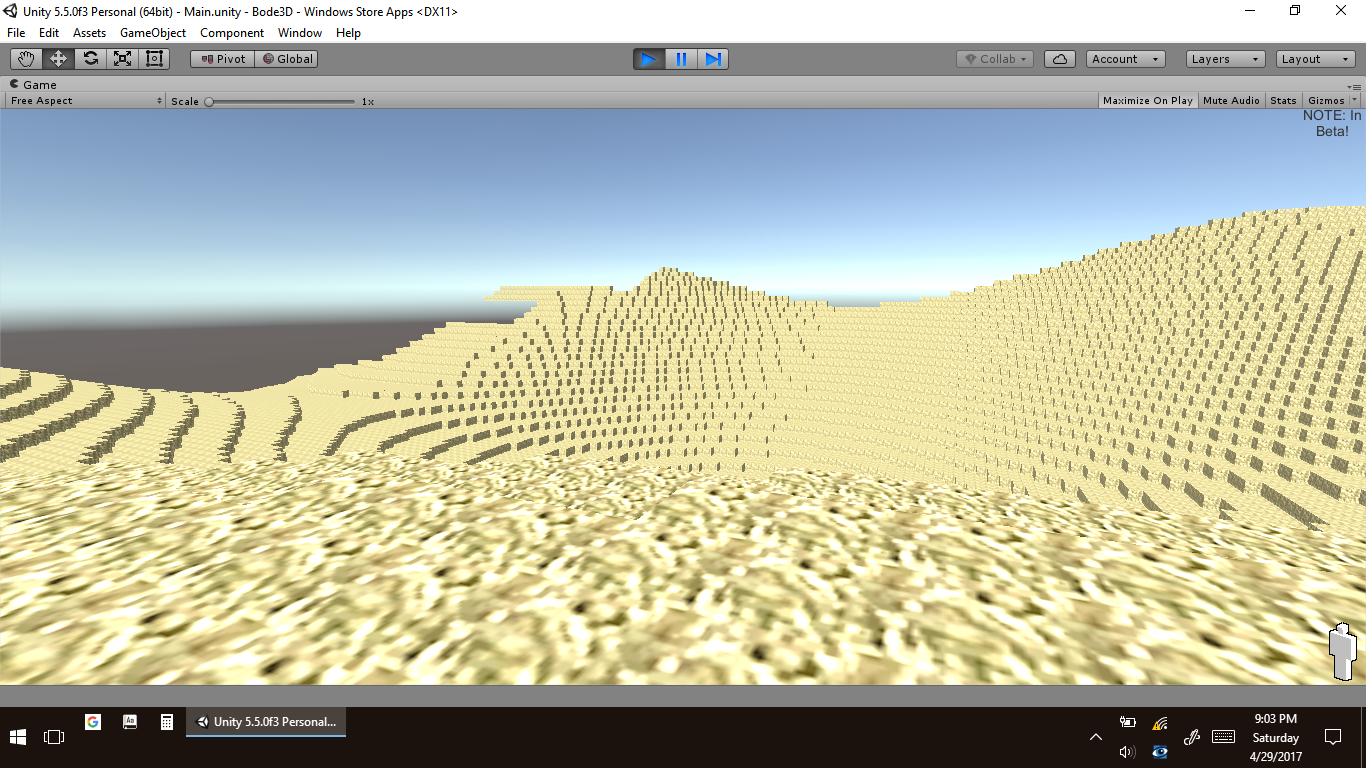Viewport: 1366px width, 768px height.
Task: Click the Game view Scale slider
Action: tap(280, 101)
